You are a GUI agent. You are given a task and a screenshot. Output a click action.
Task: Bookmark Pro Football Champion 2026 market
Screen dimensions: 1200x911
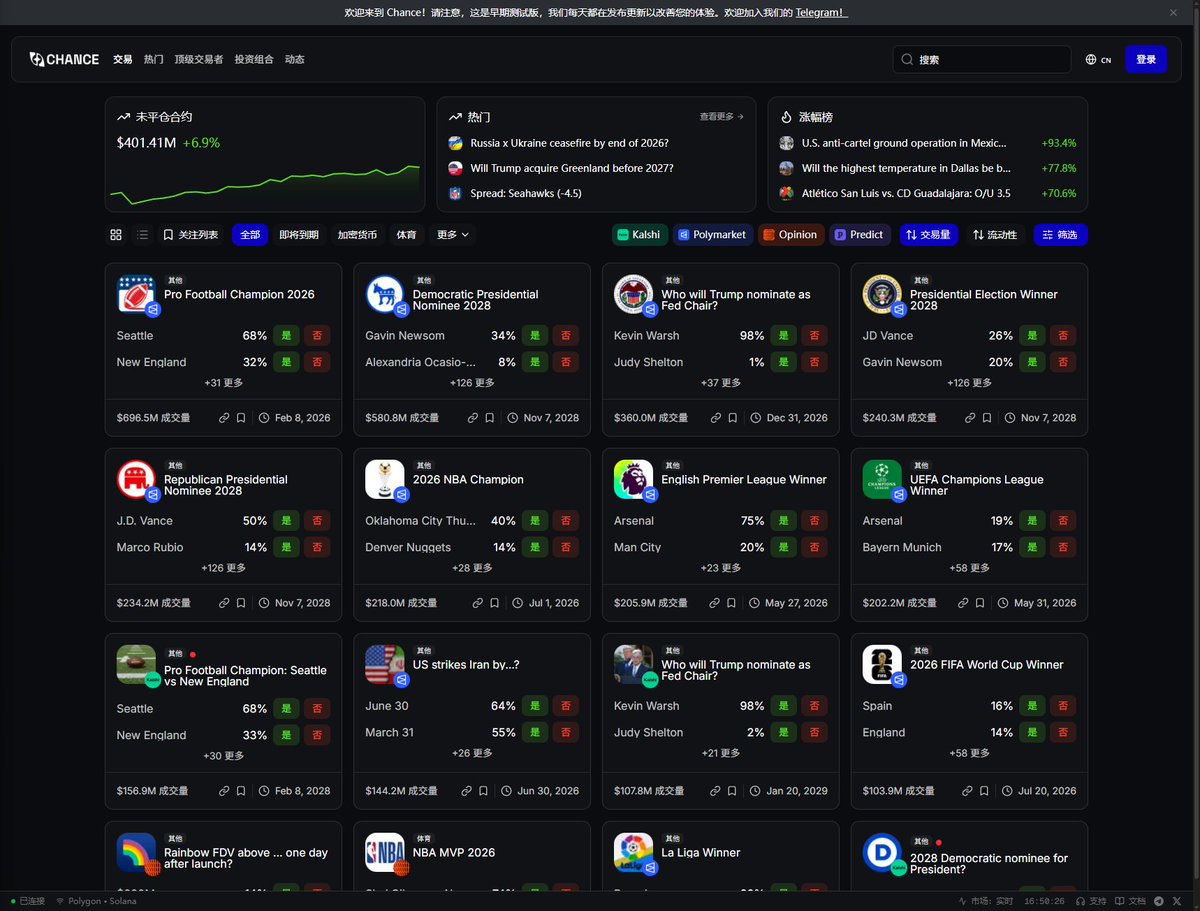point(241,418)
